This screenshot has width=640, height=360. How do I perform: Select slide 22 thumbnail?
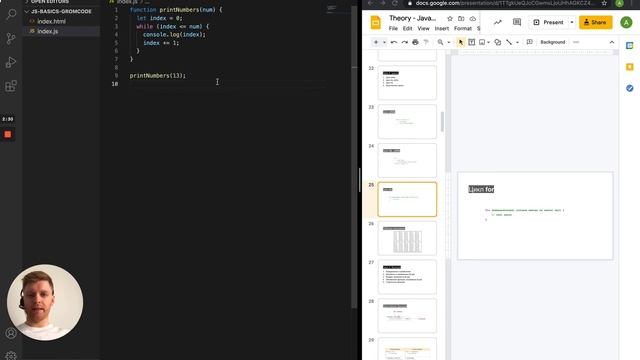pyautogui.click(x=407, y=82)
